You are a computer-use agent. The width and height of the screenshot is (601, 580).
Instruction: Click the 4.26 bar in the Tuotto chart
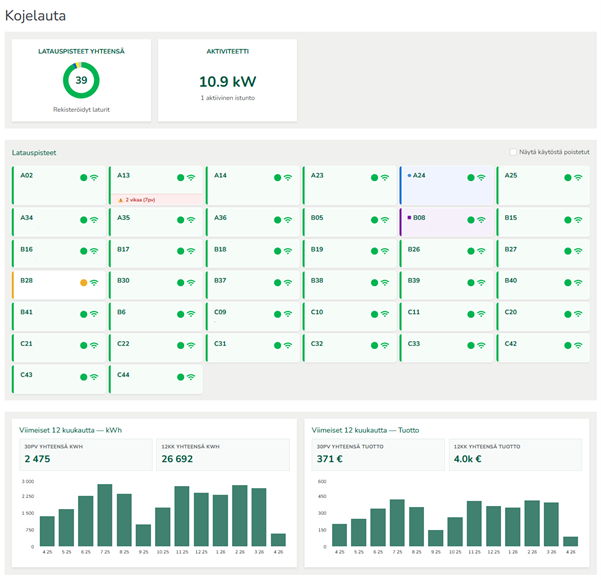570,541
